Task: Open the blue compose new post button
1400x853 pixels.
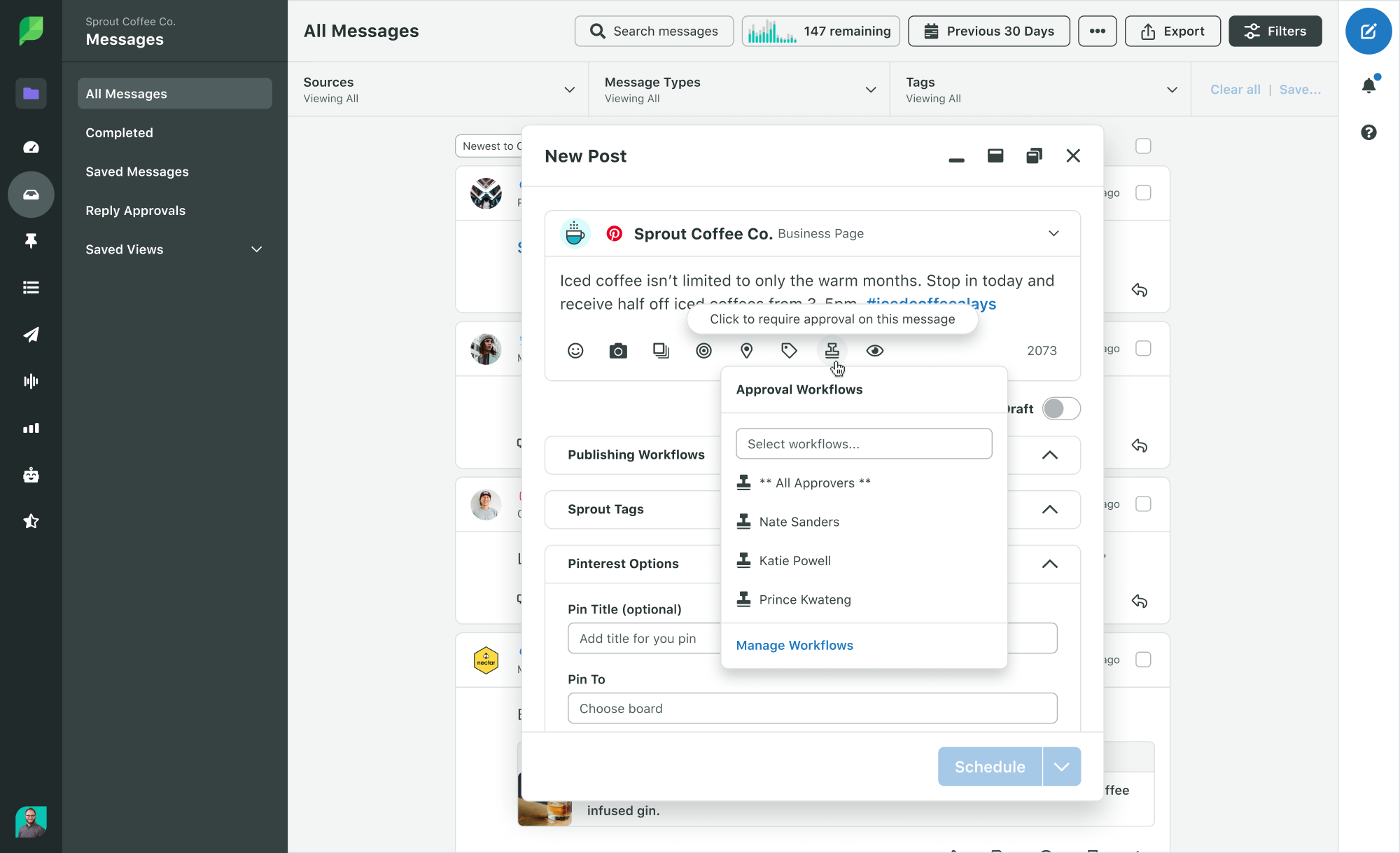Action: (x=1368, y=32)
